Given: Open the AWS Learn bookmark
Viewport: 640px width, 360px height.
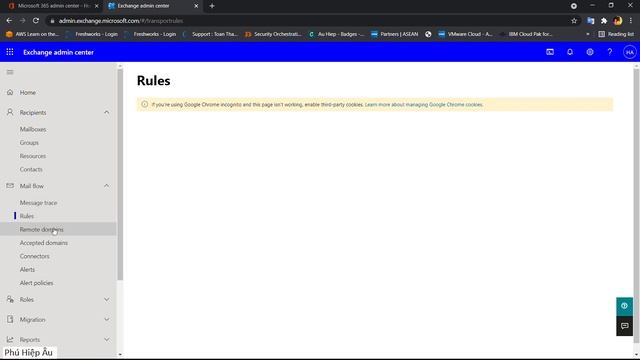Looking at the screenshot, I should coord(33,34).
